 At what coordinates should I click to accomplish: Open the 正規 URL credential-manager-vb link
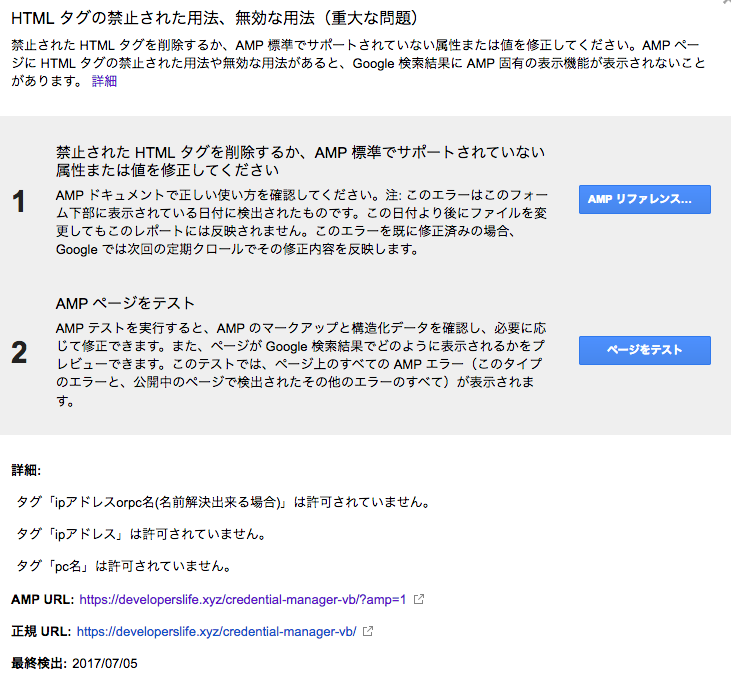[216, 632]
